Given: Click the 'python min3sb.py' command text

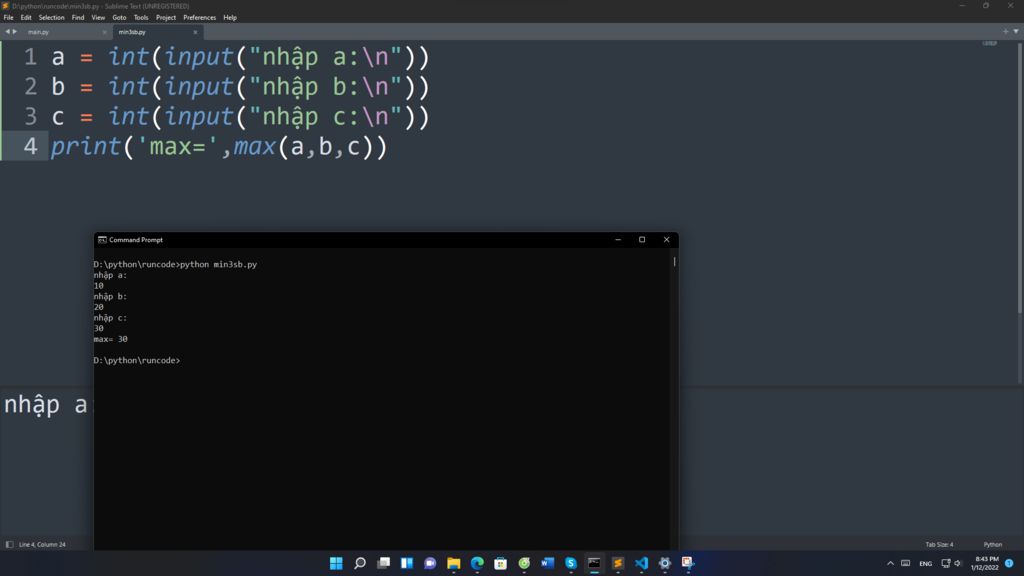Looking at the screenshot, I should (218, 264).
